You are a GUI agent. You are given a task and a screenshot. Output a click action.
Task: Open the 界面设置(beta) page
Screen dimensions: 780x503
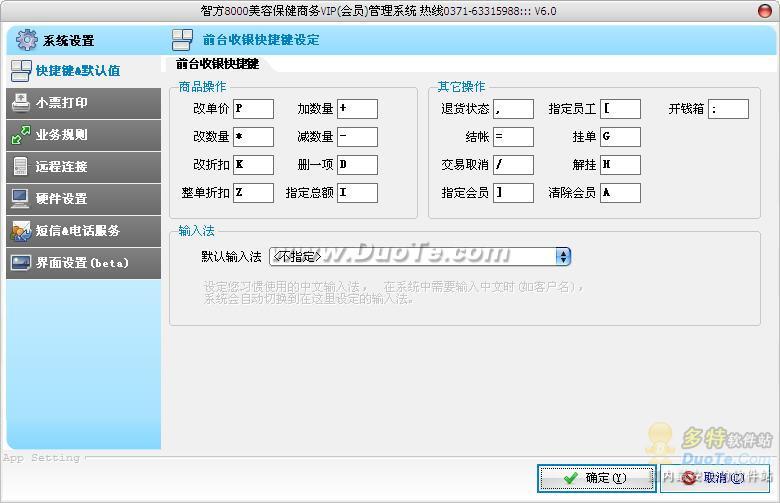(84, 263)
